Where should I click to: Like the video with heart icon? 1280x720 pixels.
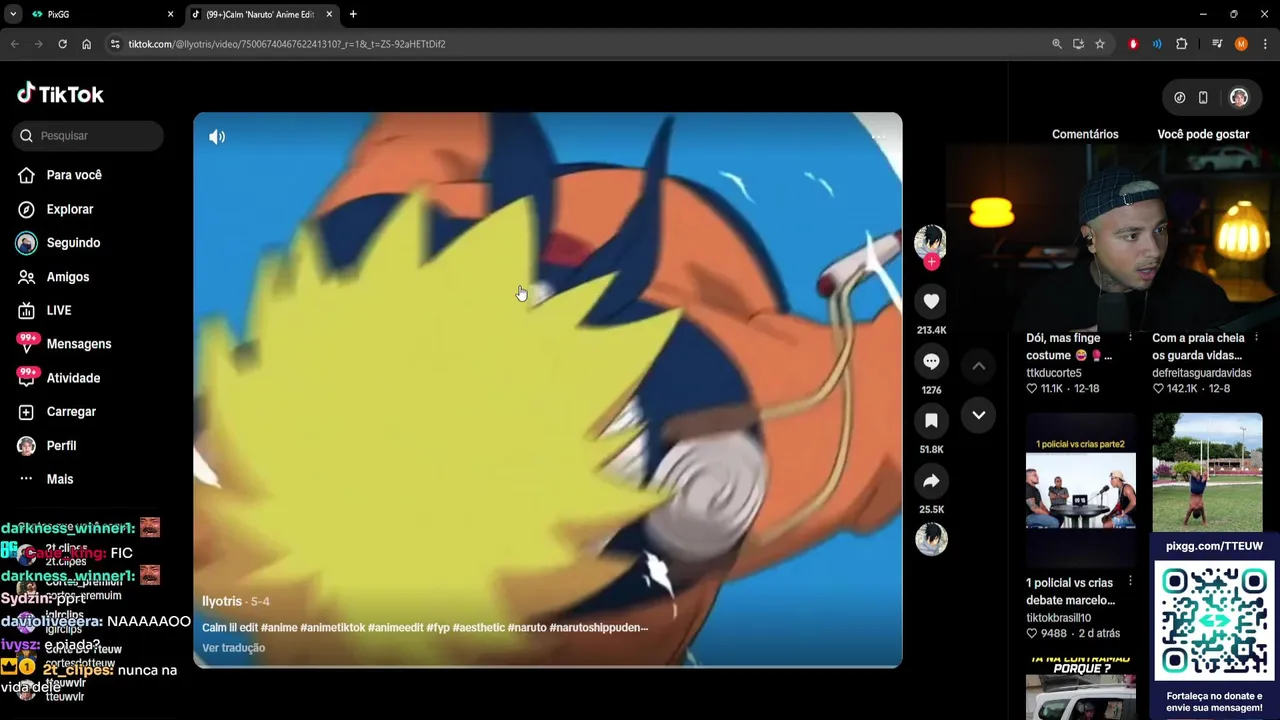pyautogui.click(x=931, y=301)
